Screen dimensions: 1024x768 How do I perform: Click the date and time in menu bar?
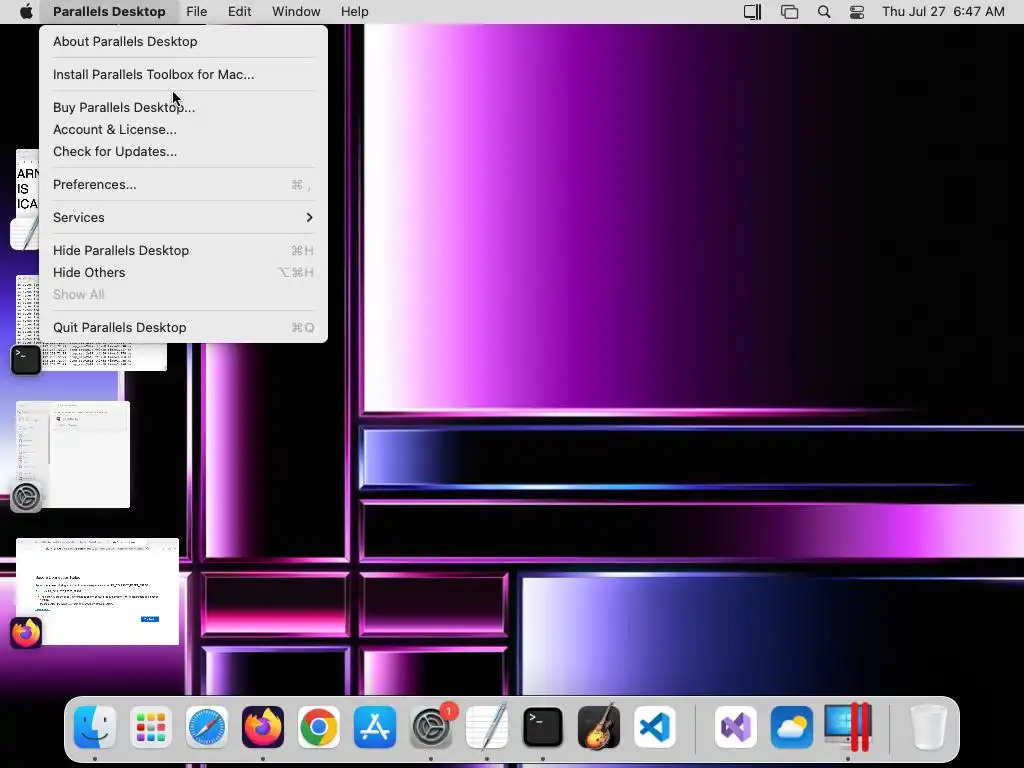(943, 12)
